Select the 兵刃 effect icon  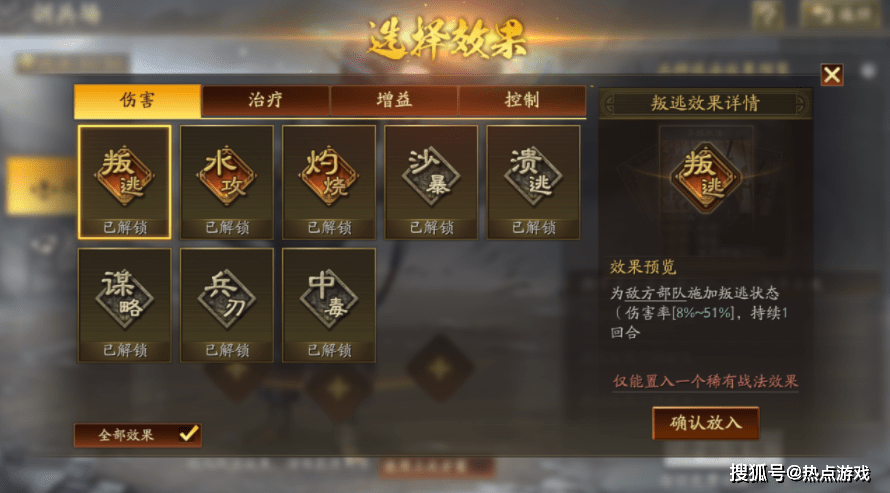coord(226,305)
